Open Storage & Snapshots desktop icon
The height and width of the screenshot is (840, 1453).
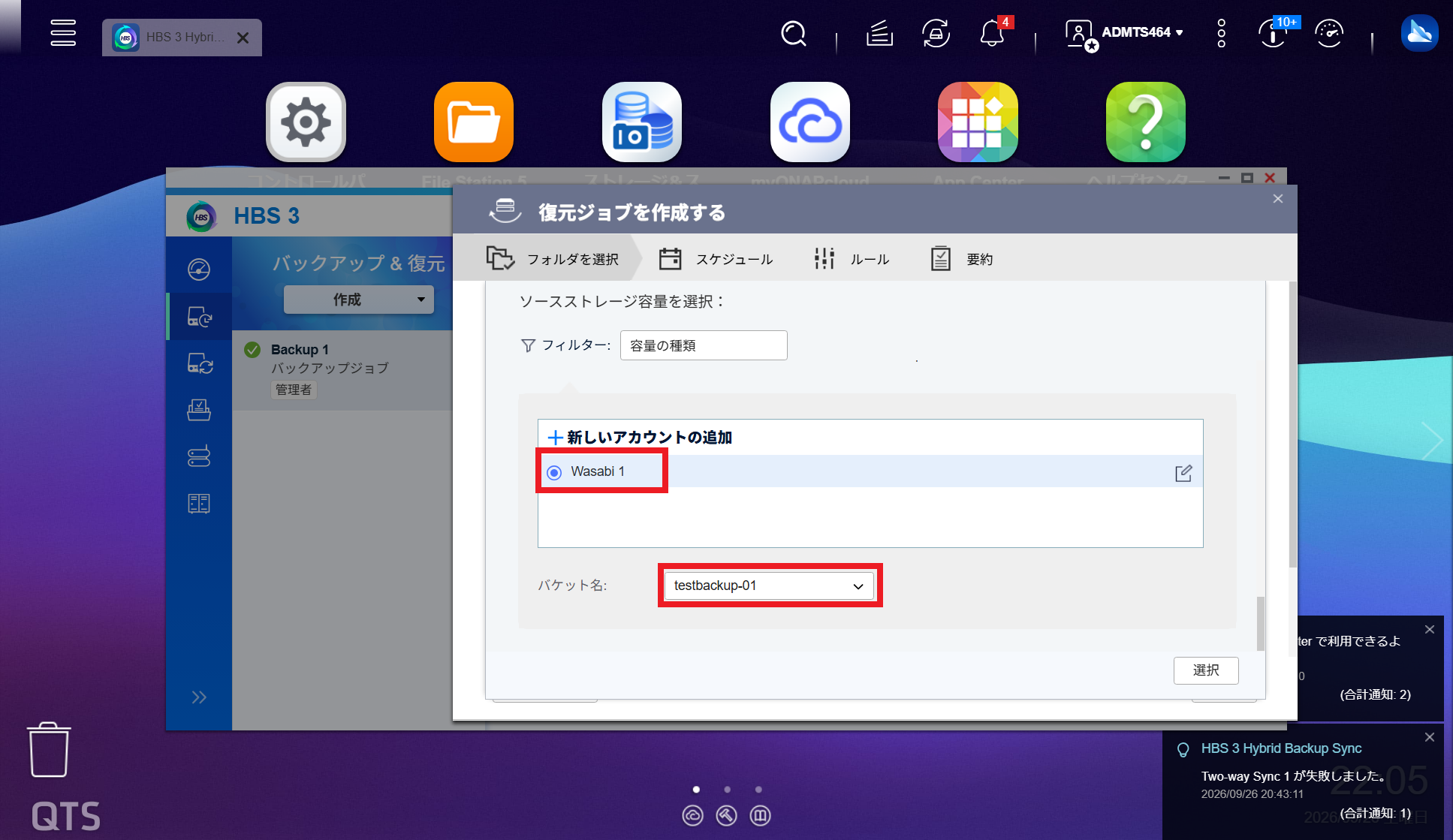click(642, 122)
